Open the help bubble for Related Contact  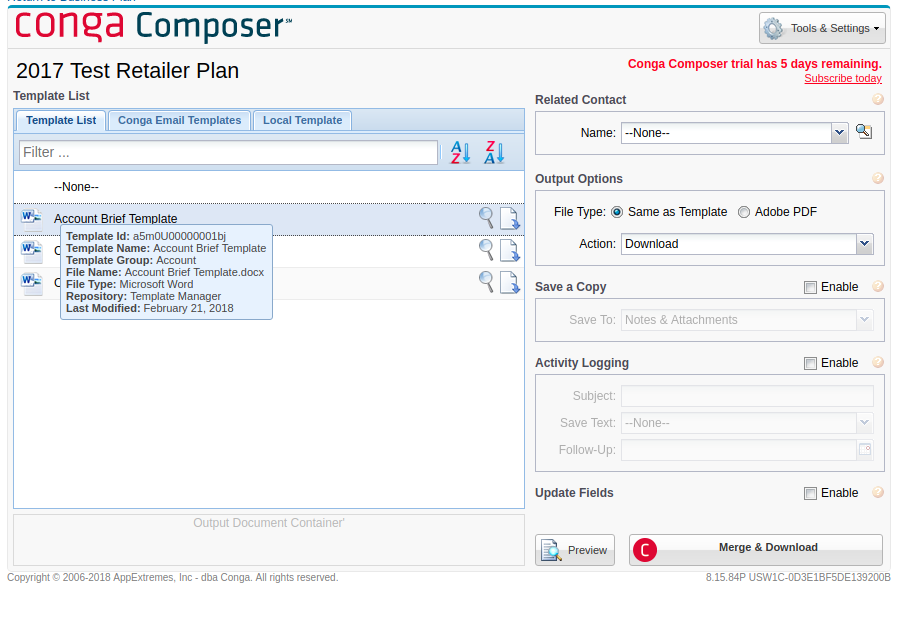878,99
